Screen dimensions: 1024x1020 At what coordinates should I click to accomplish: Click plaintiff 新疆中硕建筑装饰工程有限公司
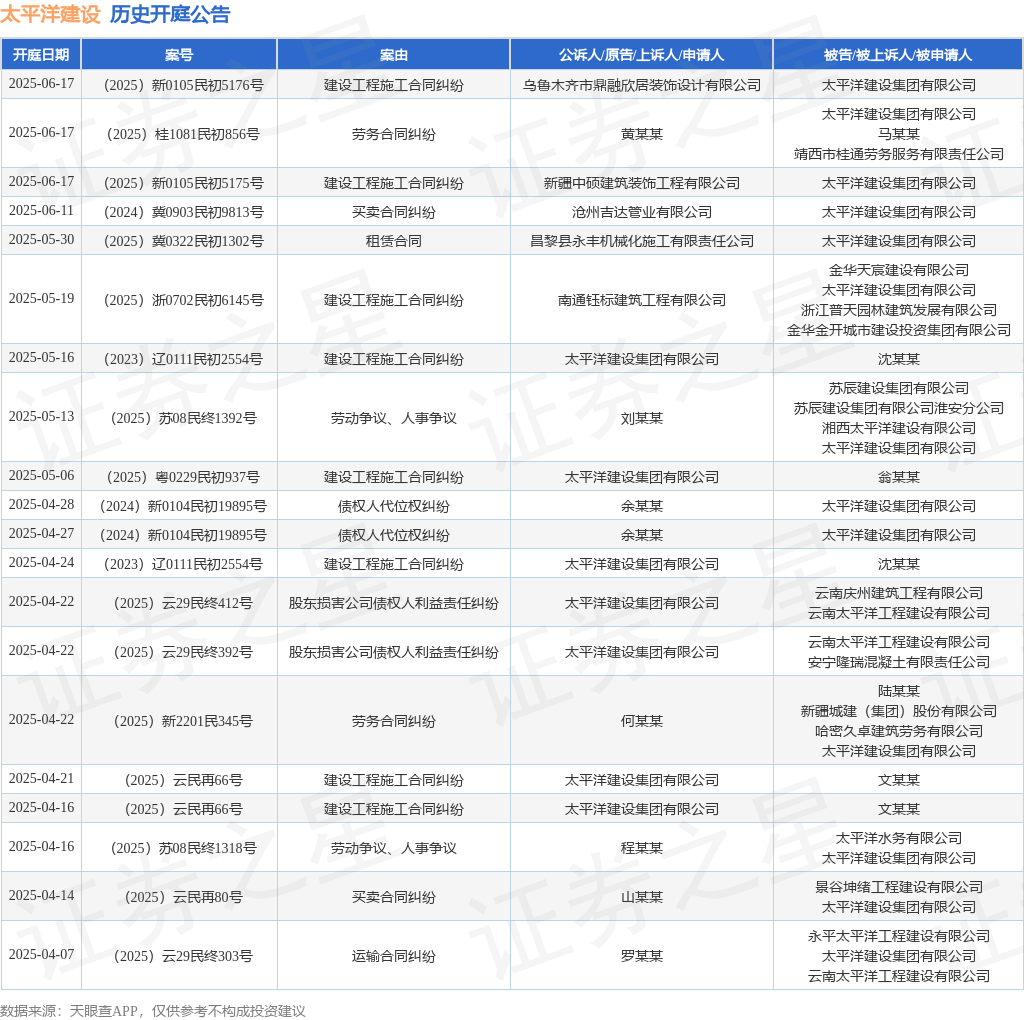click(x=641, y=183)
